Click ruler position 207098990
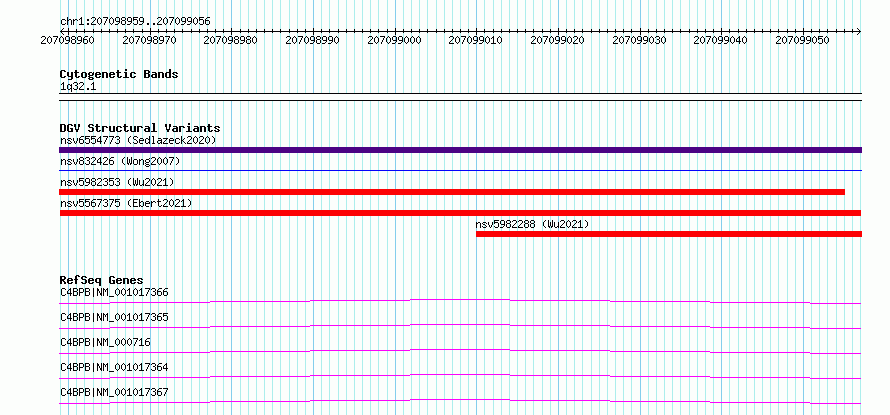 pyautogui.click(x=312, y=40)
